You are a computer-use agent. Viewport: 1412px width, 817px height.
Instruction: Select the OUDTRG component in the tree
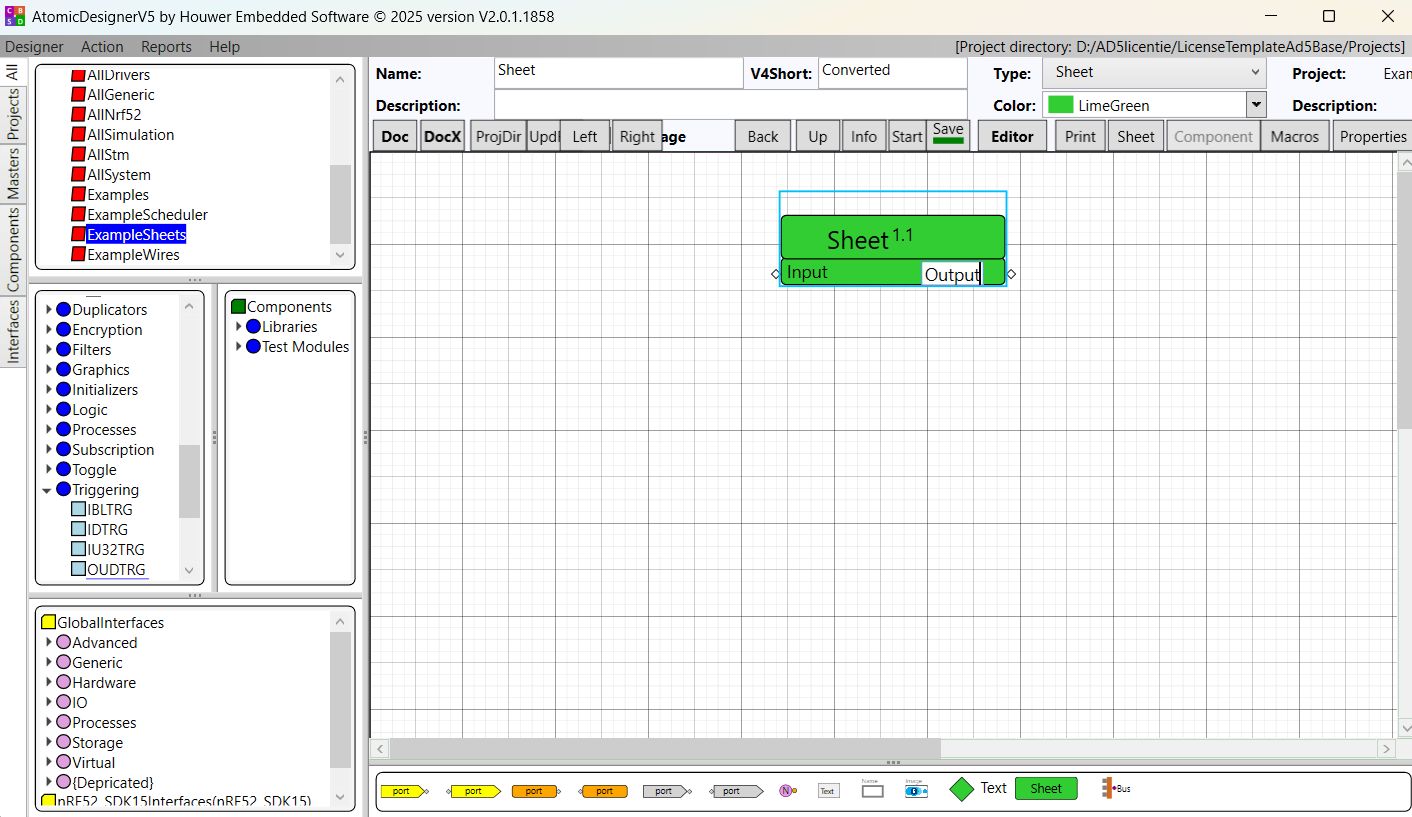pos(116,570)
